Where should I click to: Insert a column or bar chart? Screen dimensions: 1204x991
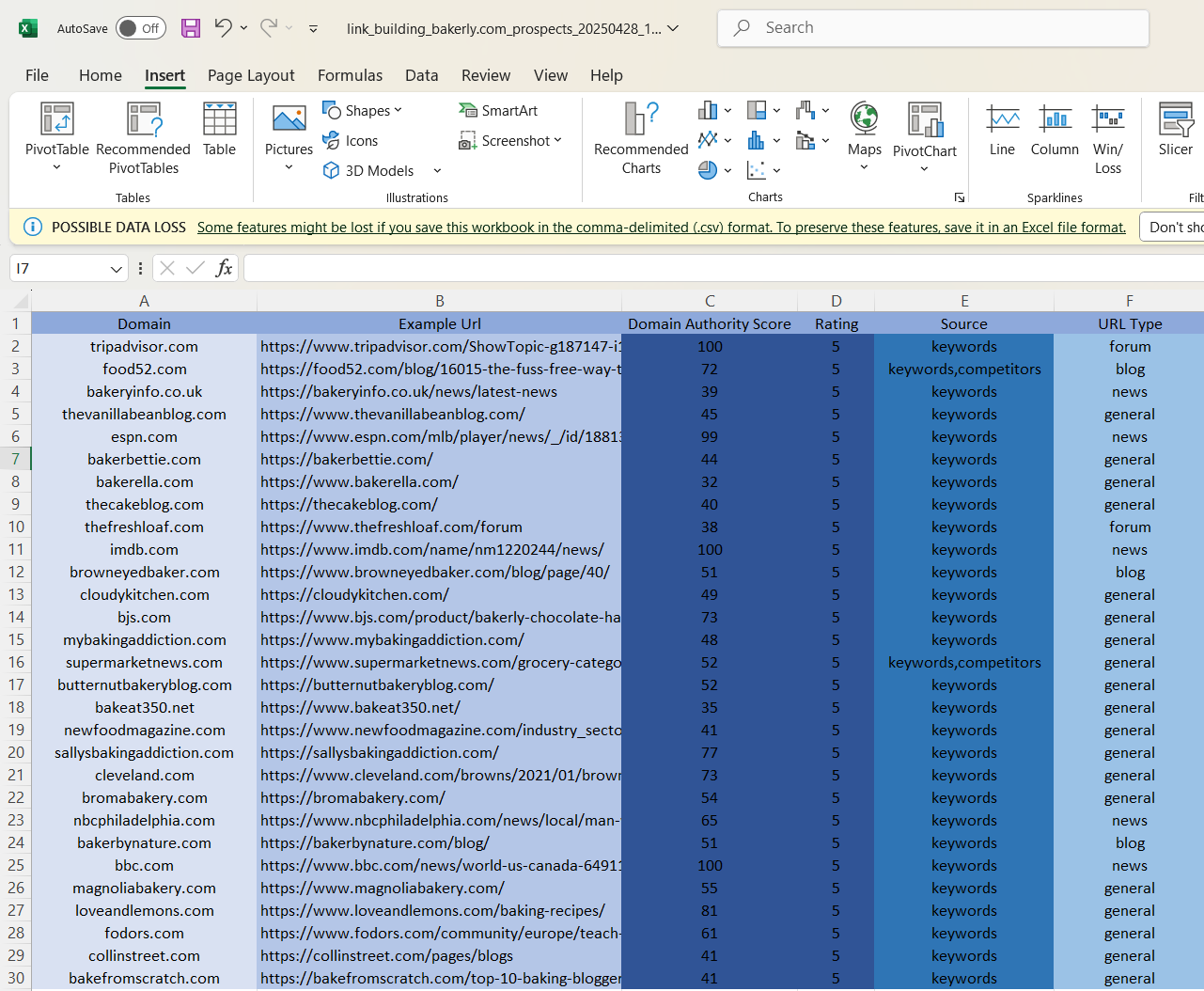point(714,111)
